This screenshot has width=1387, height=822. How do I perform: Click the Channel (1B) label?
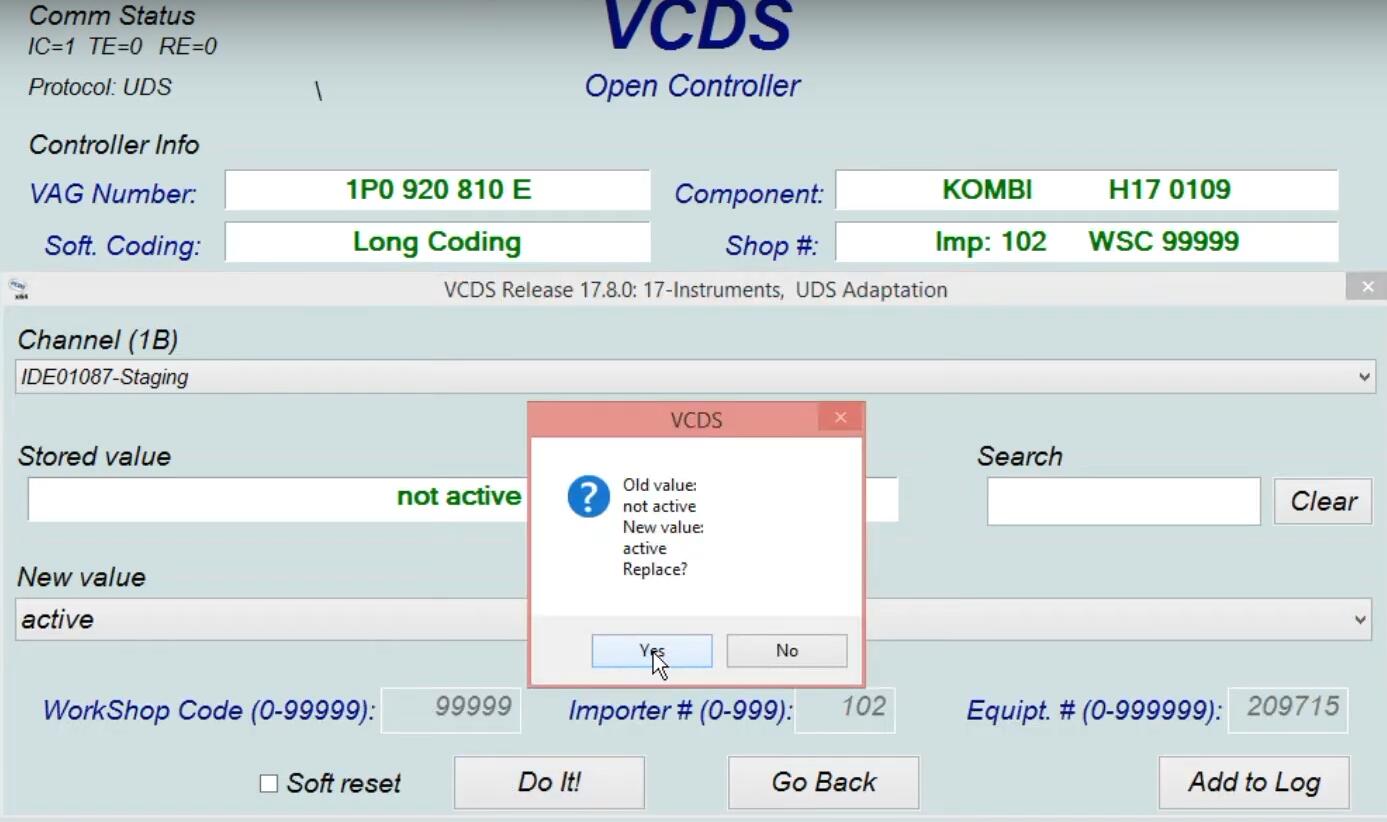[x=98, y=340]
